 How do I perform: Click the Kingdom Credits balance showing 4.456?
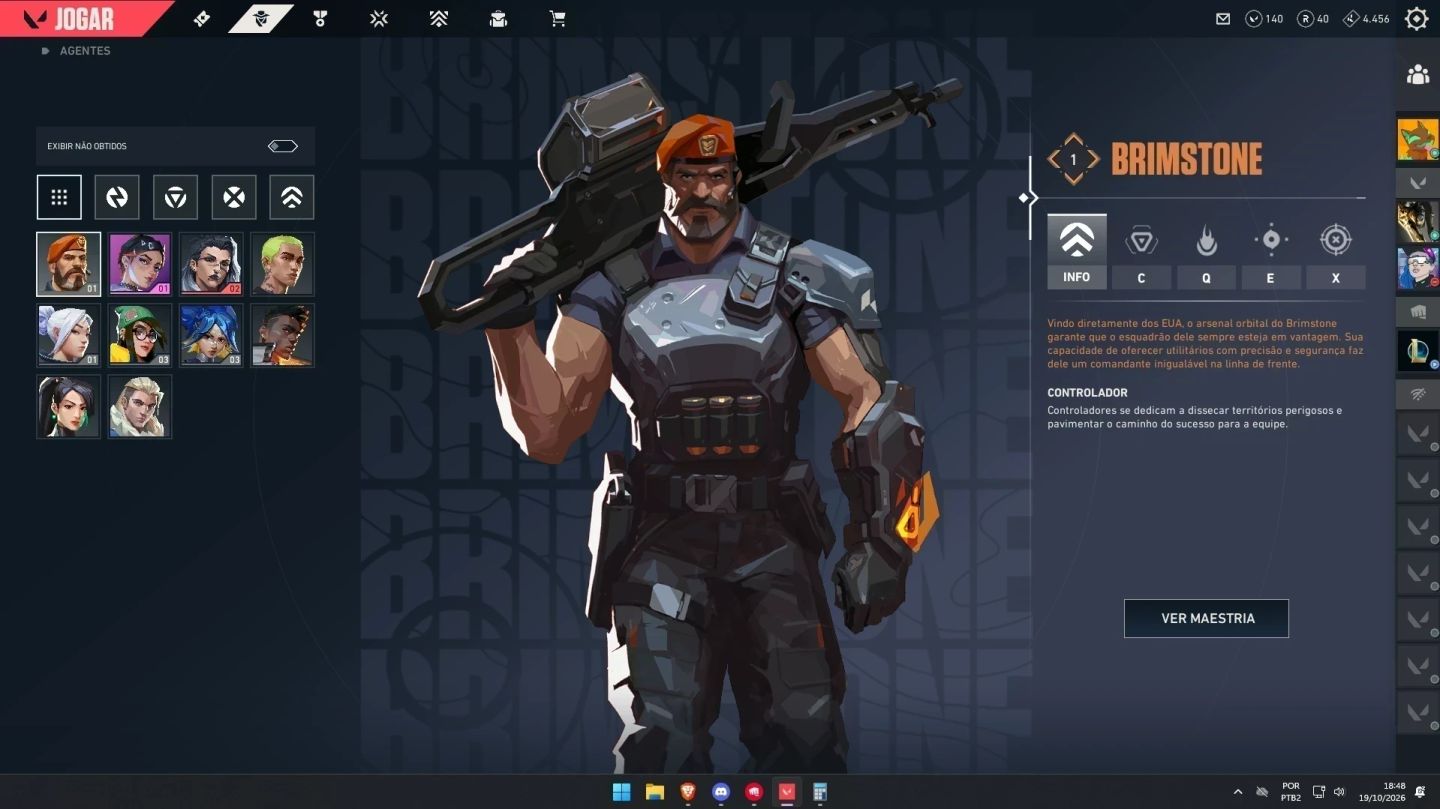pyautogui.click(x=1366, y=19)
